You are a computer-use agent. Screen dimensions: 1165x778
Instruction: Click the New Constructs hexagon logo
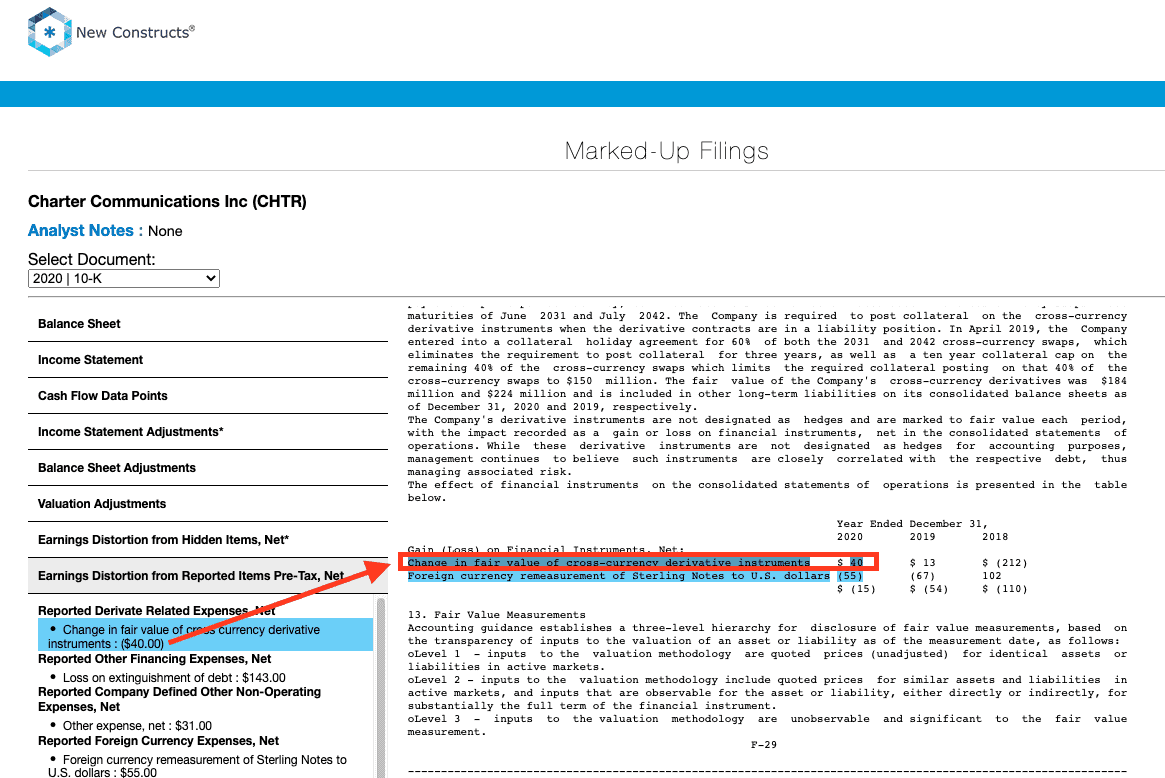(x=49, y=32)
